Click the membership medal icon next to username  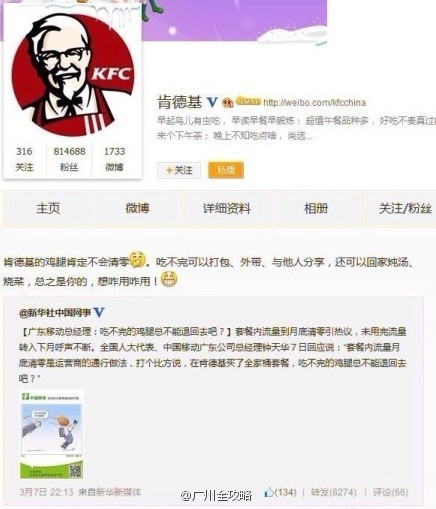228,102
